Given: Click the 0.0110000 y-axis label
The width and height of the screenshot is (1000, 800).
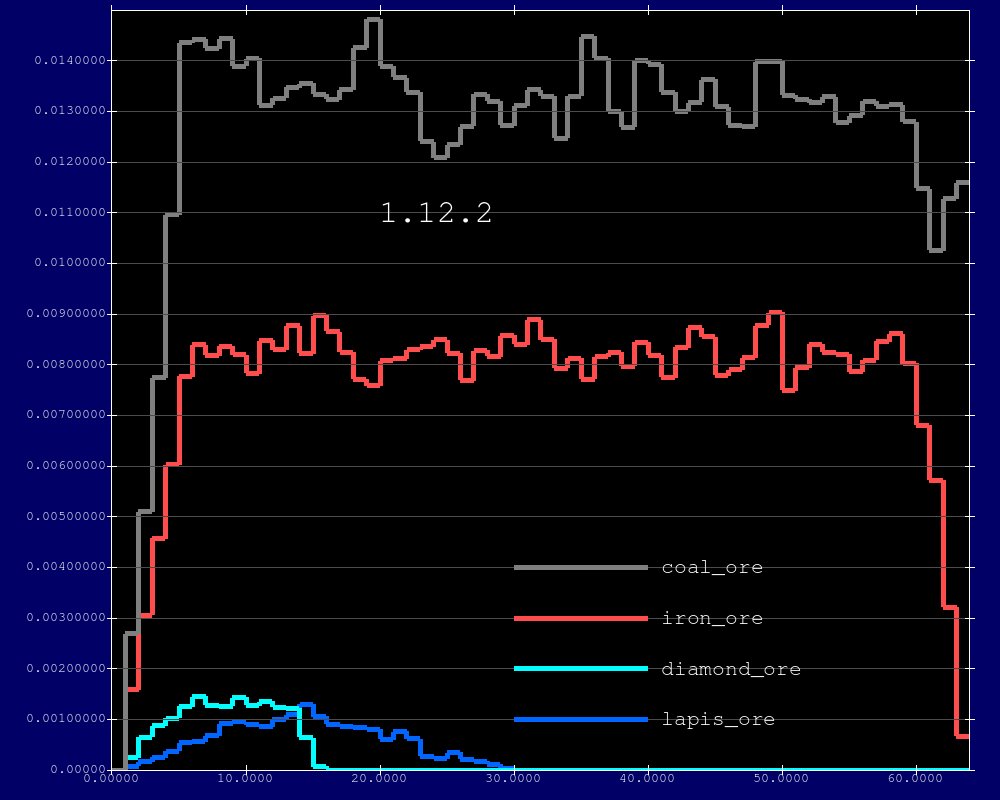Looking at the screenshot, I should tap(70, 212).
